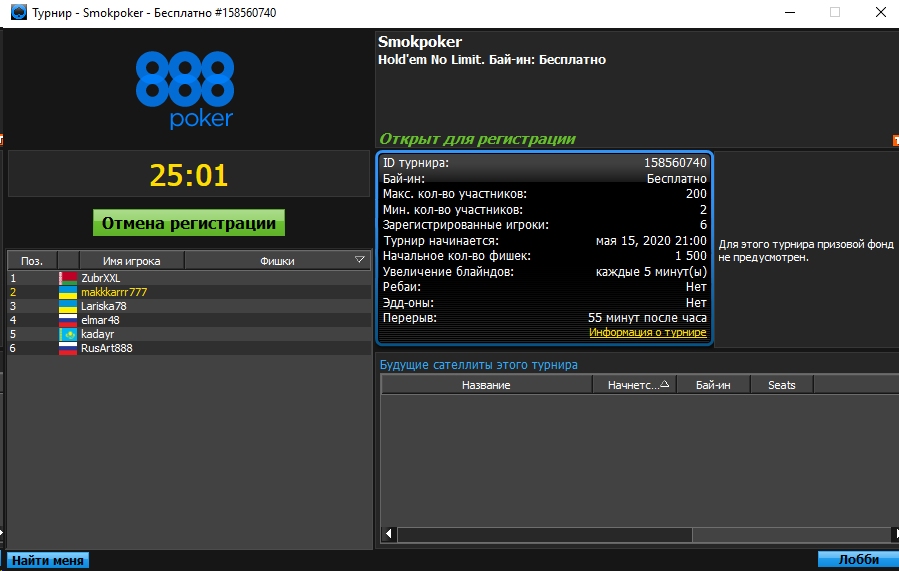Sort satellites by Начнетс... column

634,385
